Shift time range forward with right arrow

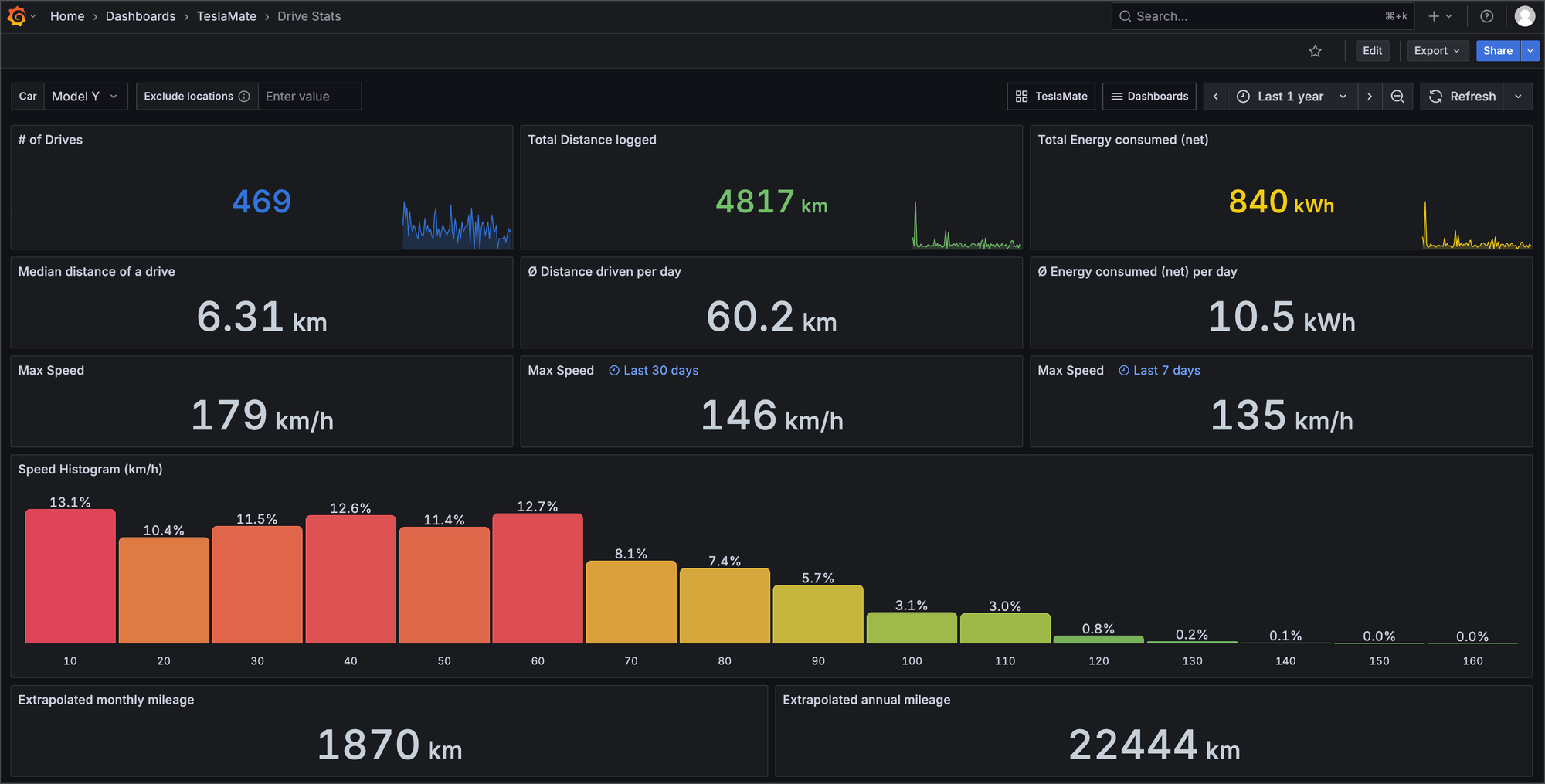point(1370,97)
